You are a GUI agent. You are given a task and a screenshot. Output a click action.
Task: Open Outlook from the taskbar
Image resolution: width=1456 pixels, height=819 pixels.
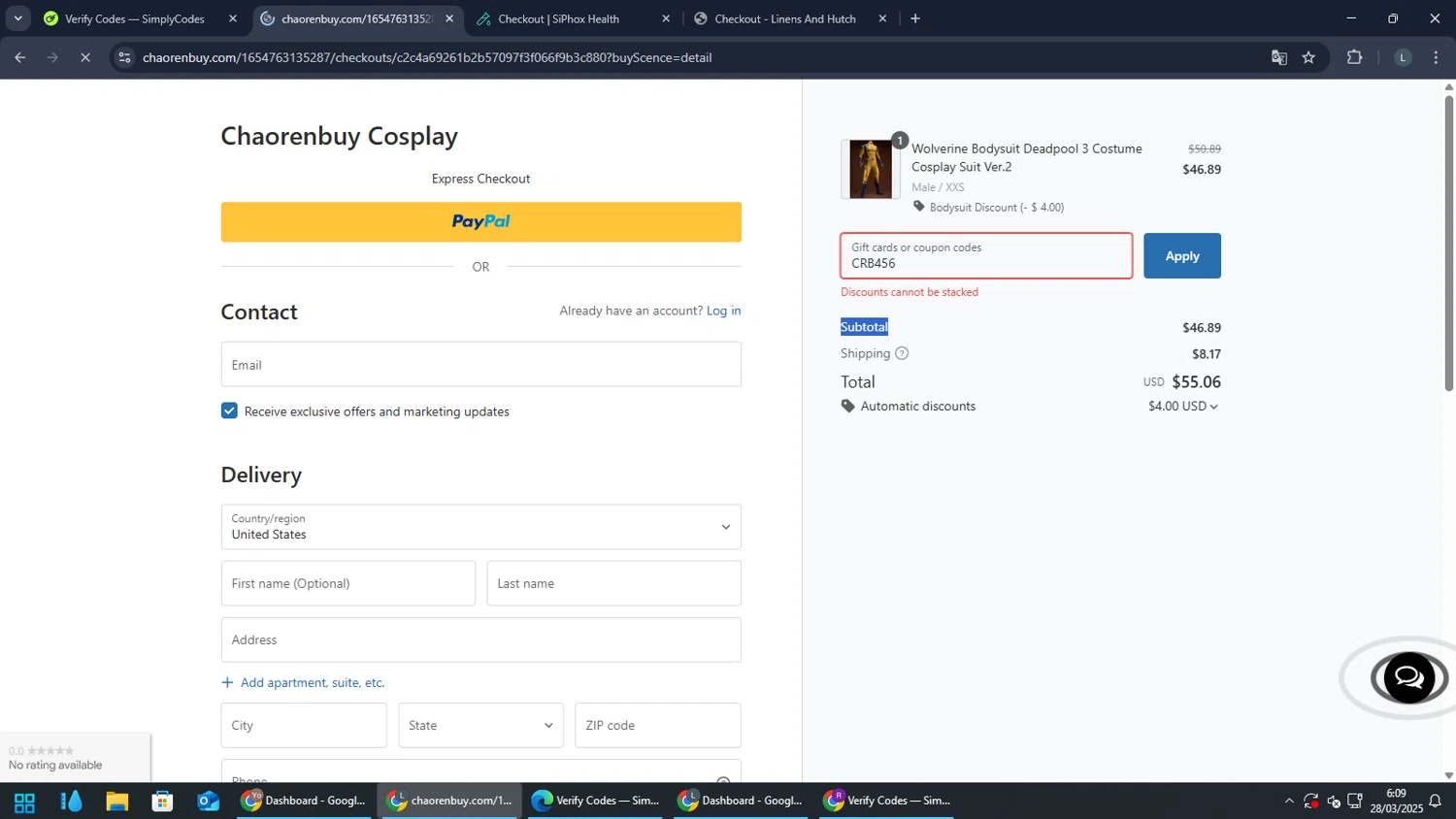[x=209, y=802]
